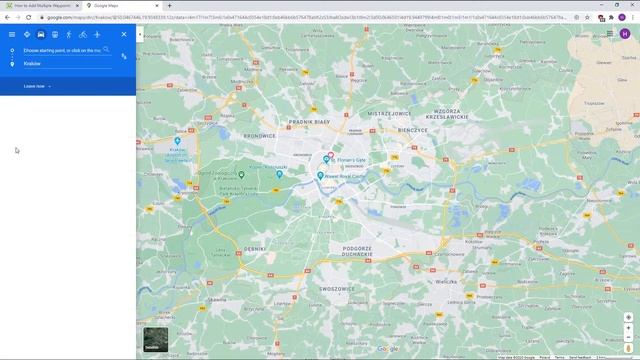Click the SWOSZOWICE district label

tap(337, 289)
